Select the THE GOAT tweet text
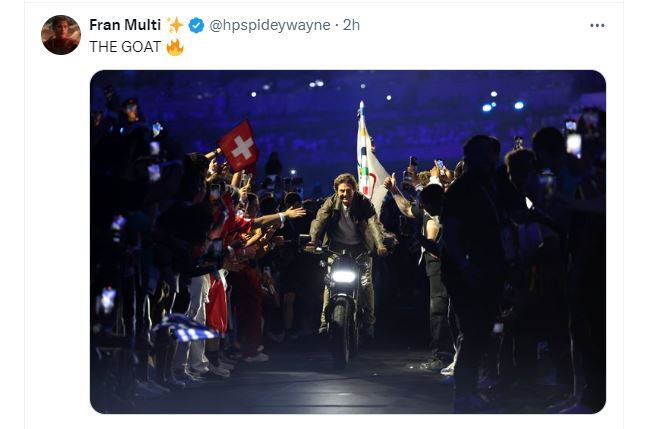652x429 pixels. tap(125, 47)
